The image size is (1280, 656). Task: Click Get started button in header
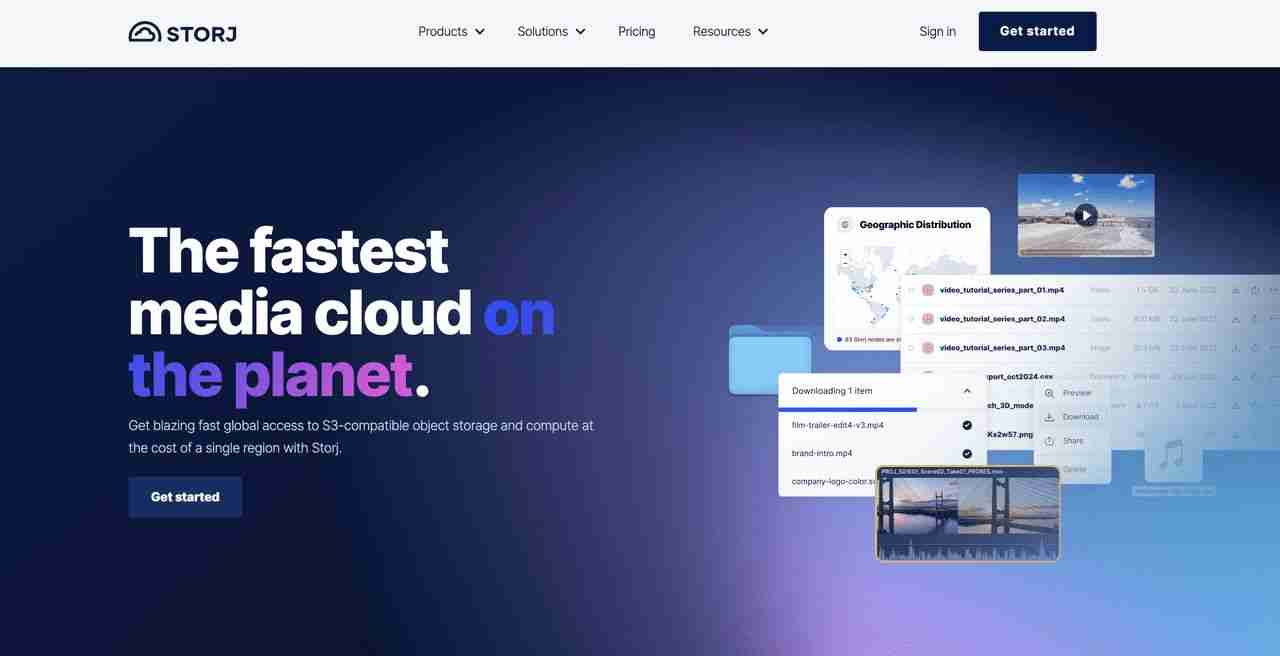point(1037,31)
